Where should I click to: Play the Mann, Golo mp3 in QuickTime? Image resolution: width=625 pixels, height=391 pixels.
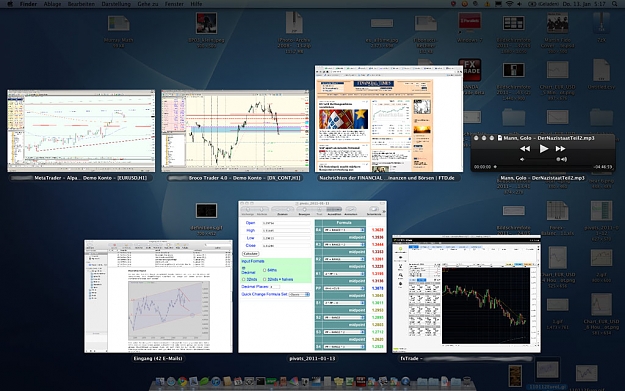[x=543, y=149]
